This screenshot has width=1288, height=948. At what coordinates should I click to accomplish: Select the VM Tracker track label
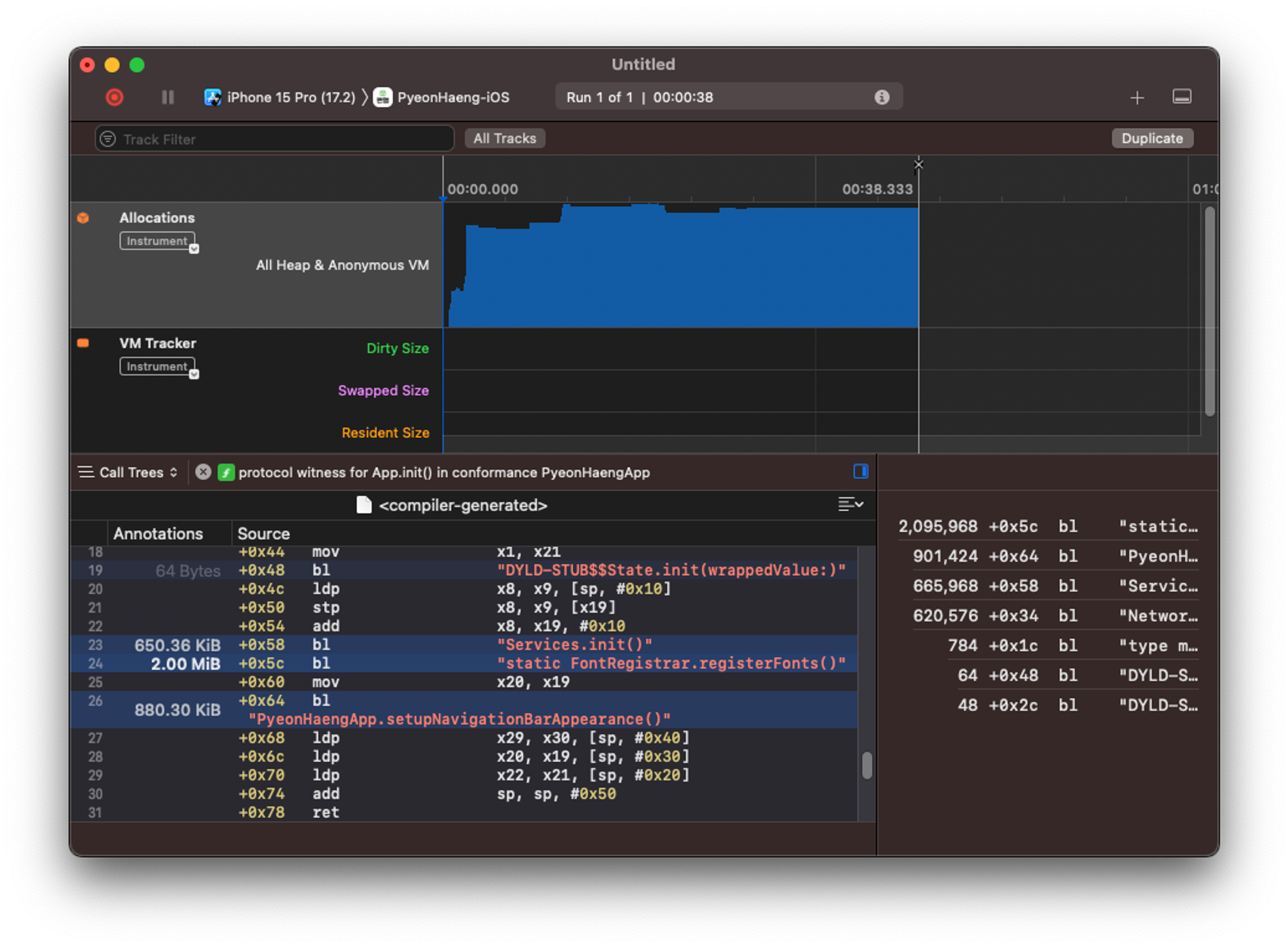158,343
